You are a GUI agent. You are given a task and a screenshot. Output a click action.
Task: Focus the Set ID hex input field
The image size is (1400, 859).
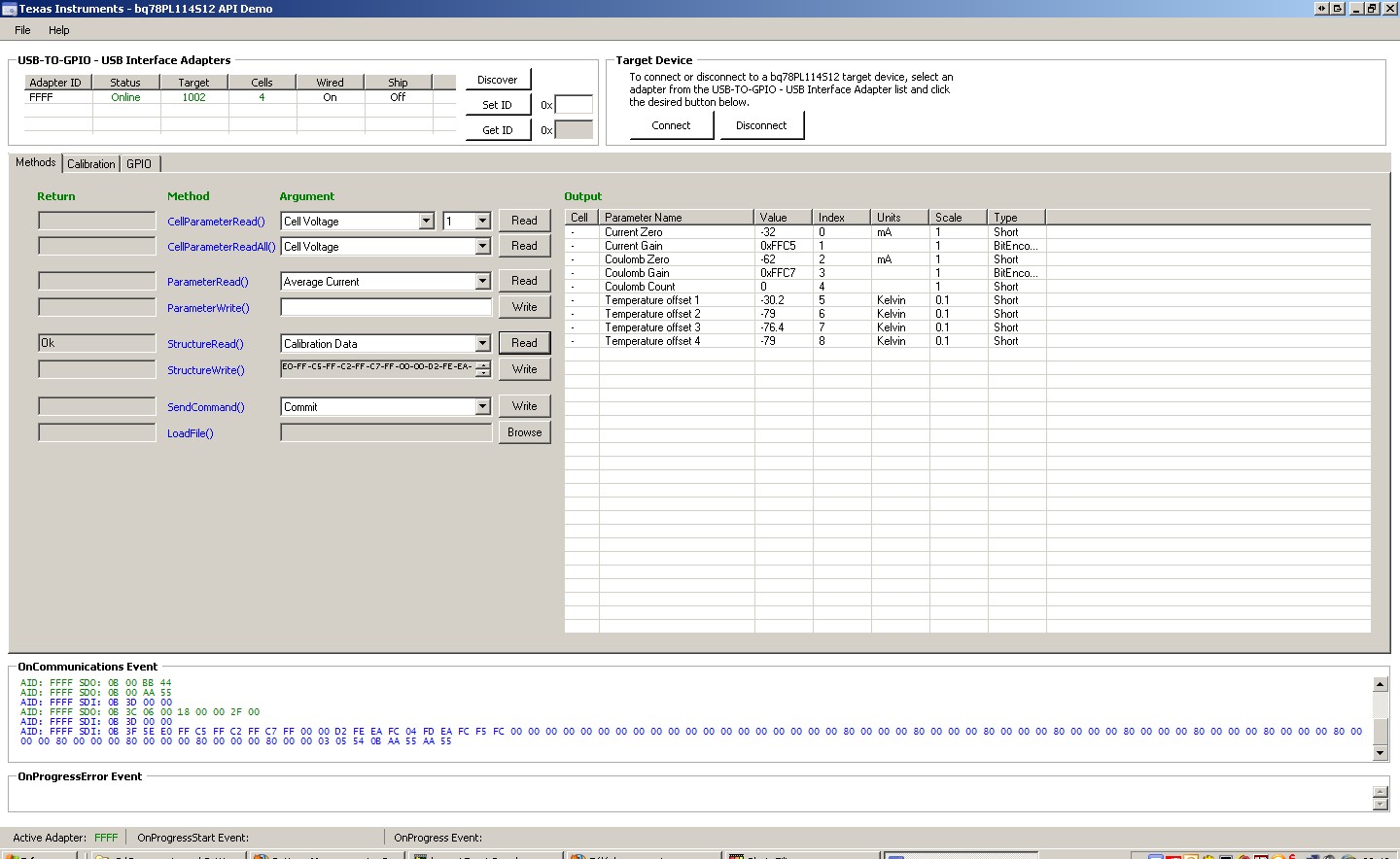click(x=574, y=105)
